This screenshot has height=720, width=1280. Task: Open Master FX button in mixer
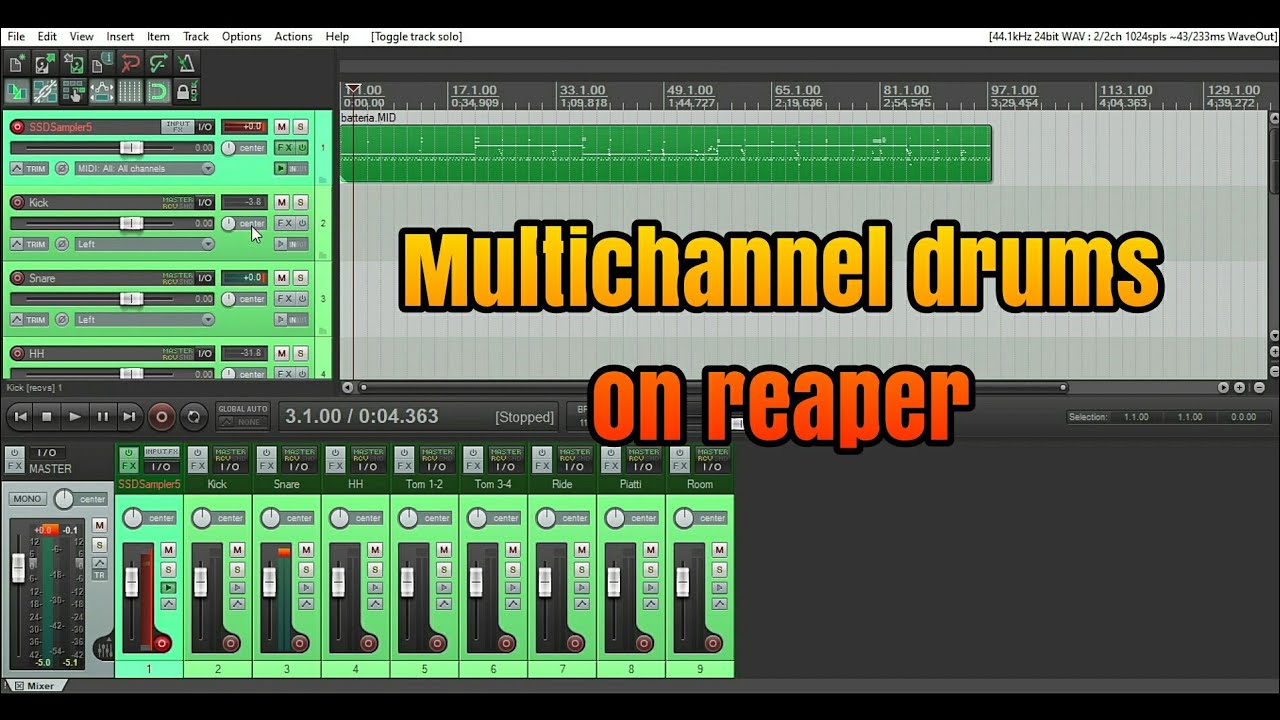14,467
